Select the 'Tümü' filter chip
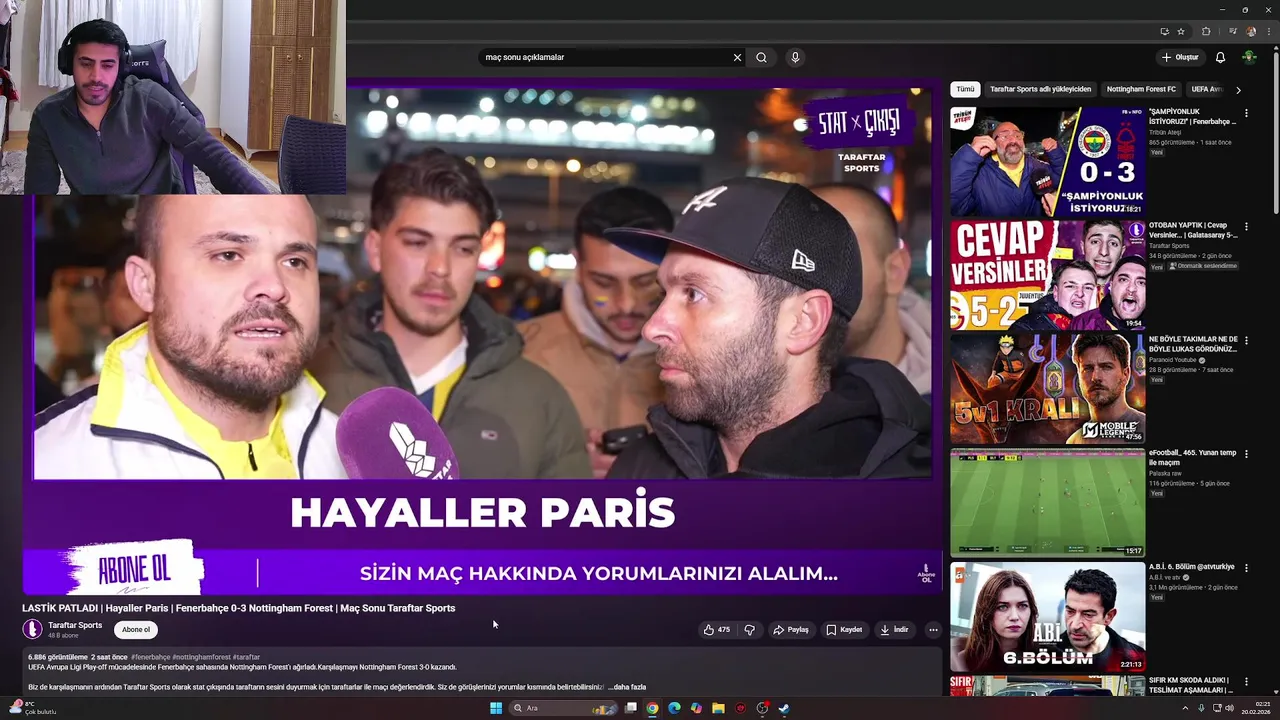The height and width of the screenshot is (720, 1280). tap(965, 89)
